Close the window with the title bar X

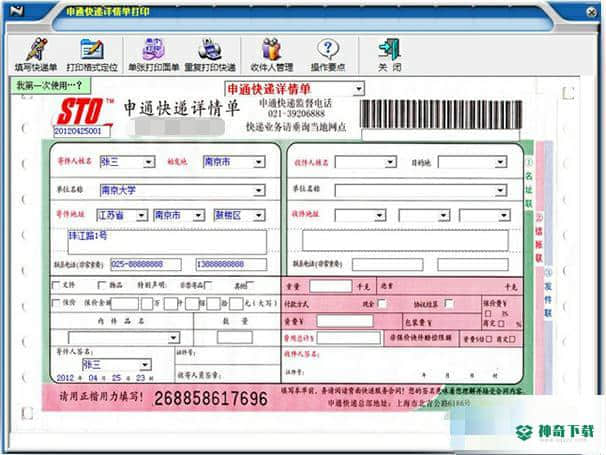pyautogui.click(x=591, y=12)
